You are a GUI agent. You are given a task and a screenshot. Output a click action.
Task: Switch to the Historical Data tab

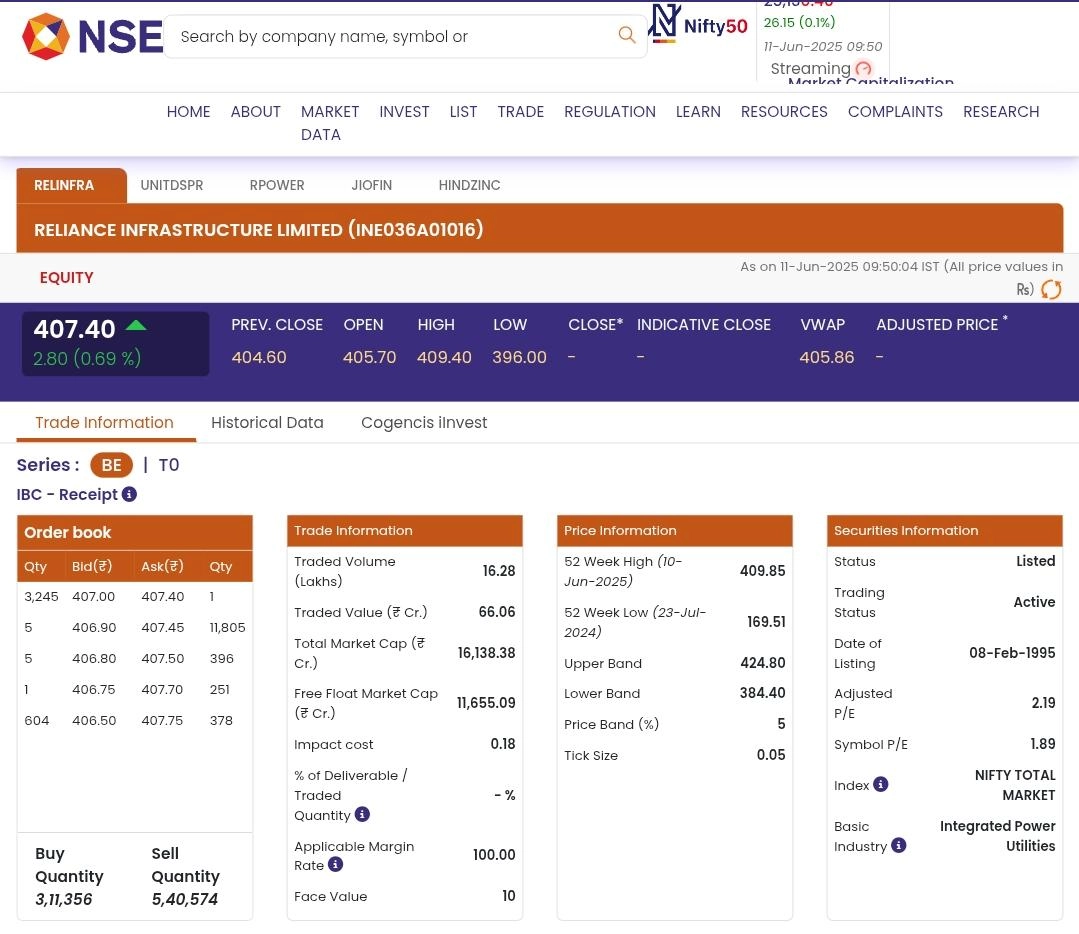[267, 423]
